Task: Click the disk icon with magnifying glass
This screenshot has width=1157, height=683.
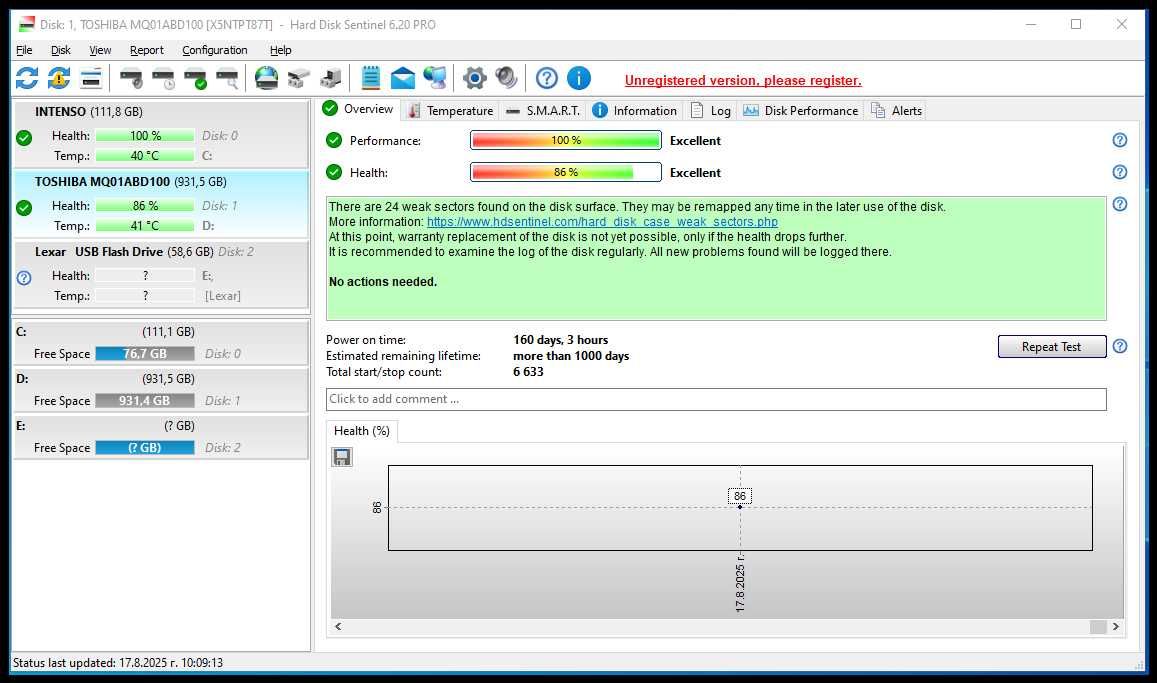Action: click(x=227, y=78)
